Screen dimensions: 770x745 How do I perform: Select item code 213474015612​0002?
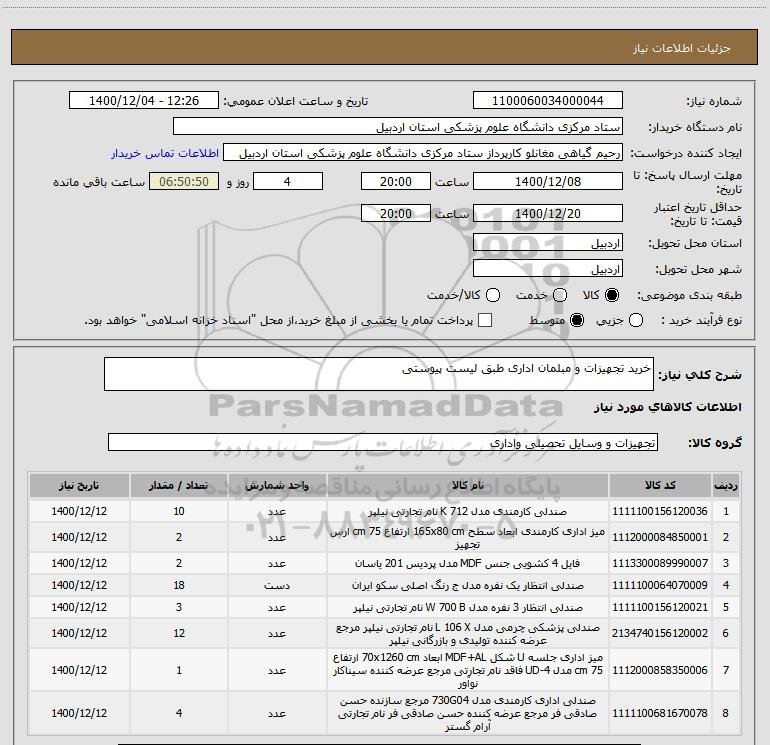[660, 634]
